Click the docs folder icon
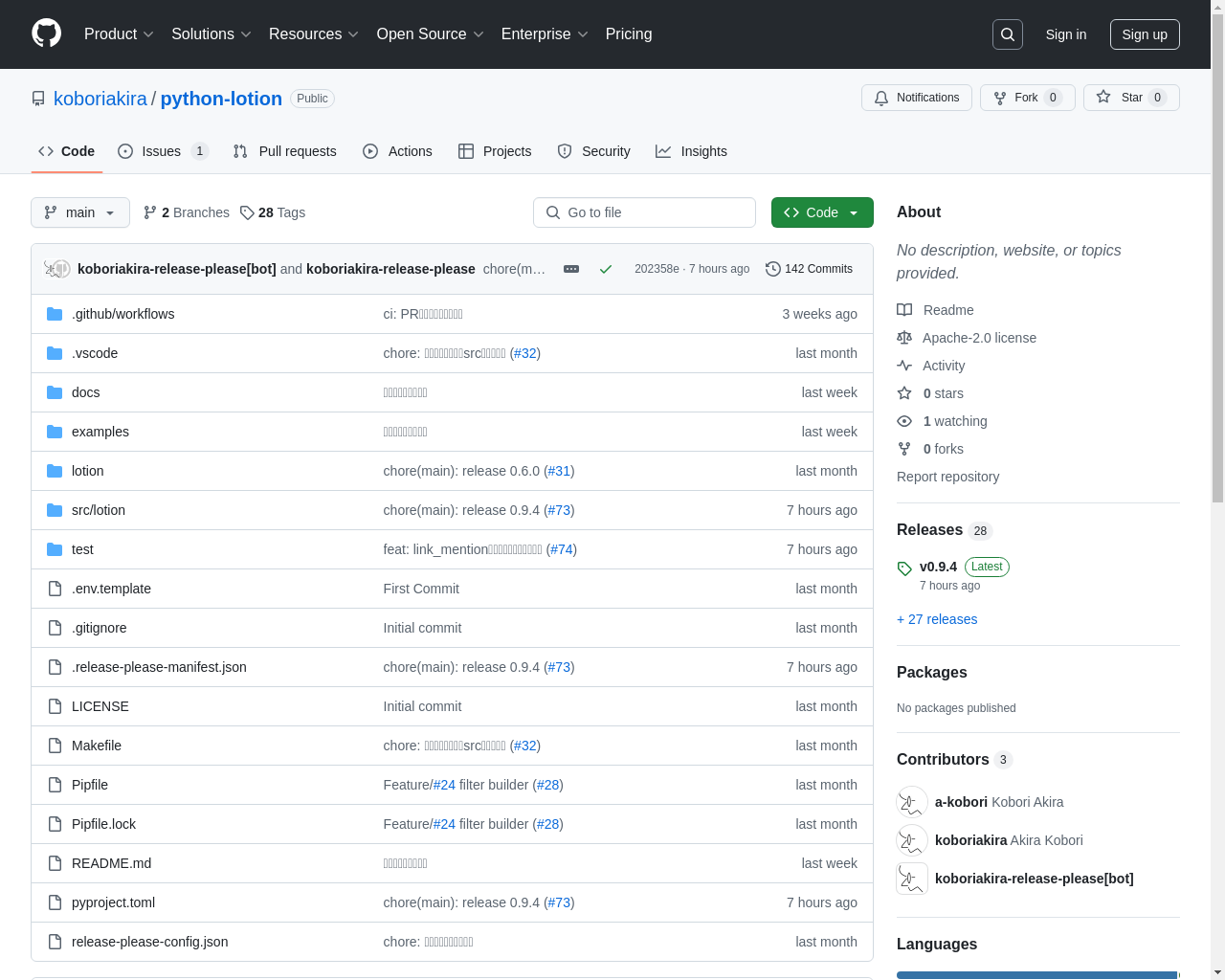The width and height of the screenshot is (1225, 980). [x=55, y=392]
